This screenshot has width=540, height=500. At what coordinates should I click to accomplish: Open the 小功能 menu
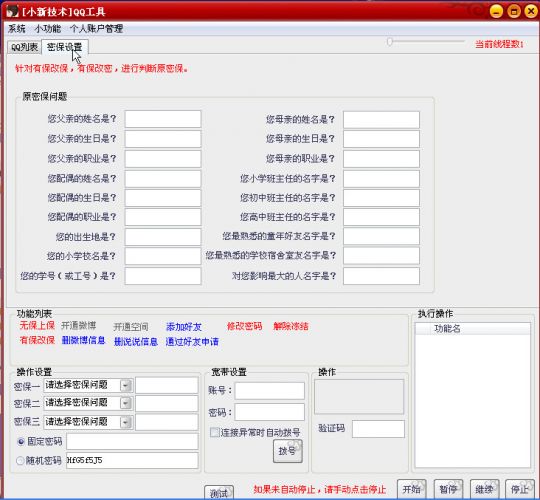click(x=48, y=29)
